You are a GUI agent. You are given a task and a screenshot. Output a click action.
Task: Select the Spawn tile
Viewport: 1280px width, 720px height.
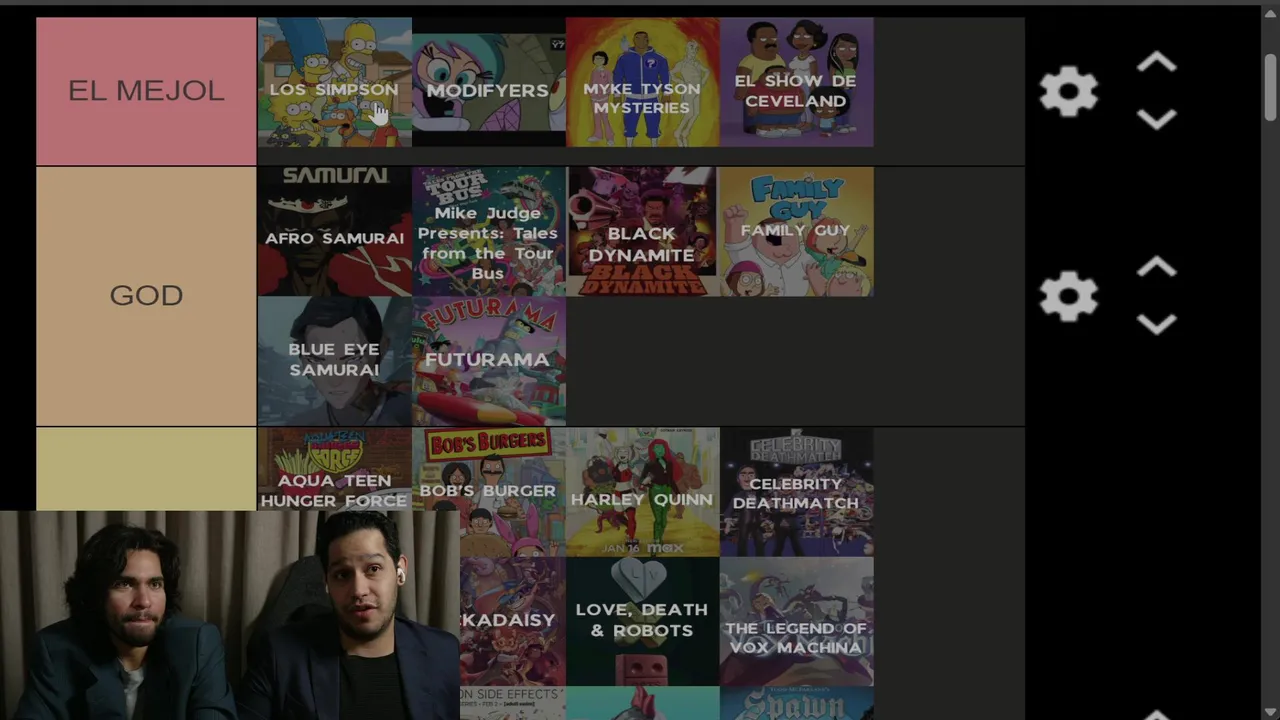[x=796, y=703]
